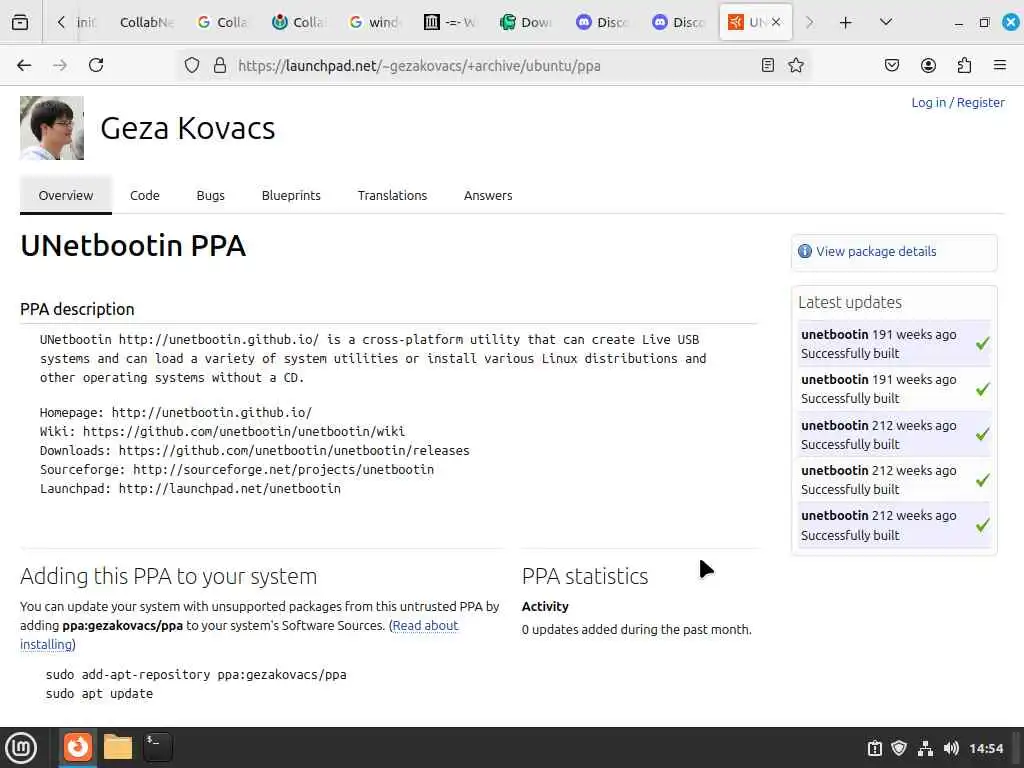Click the first unetbootin 212 weeks ago entry
This screenshot has width=1024, height=768.
(x=893, y=434)
